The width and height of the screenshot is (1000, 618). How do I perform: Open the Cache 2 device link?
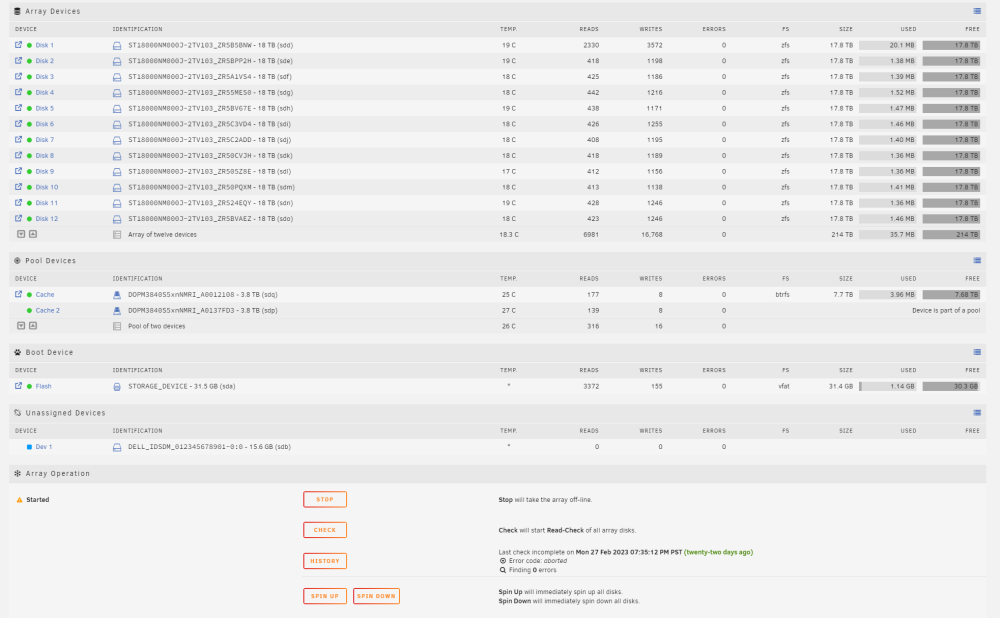click(x=47, y=311)
